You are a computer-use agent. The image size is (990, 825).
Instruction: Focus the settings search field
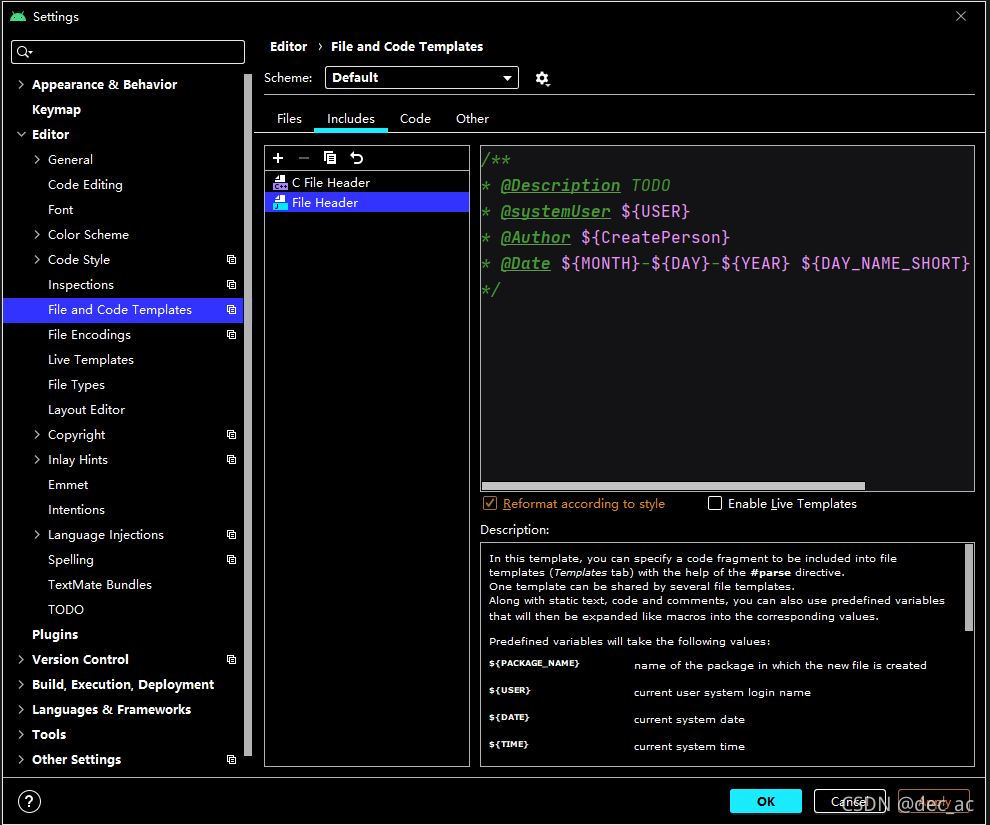coord(128,52)
